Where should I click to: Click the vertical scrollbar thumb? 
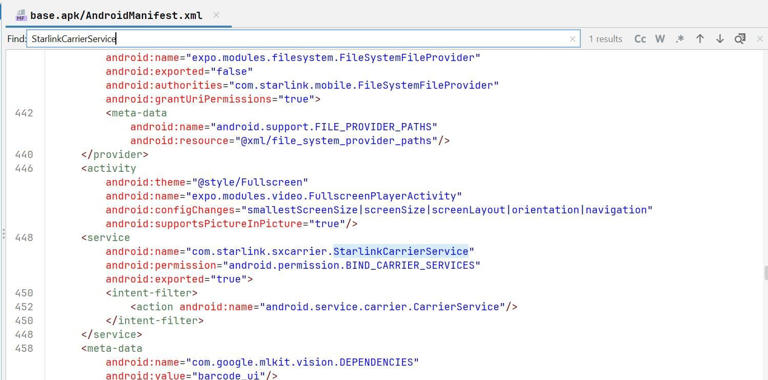pos(765,273)
